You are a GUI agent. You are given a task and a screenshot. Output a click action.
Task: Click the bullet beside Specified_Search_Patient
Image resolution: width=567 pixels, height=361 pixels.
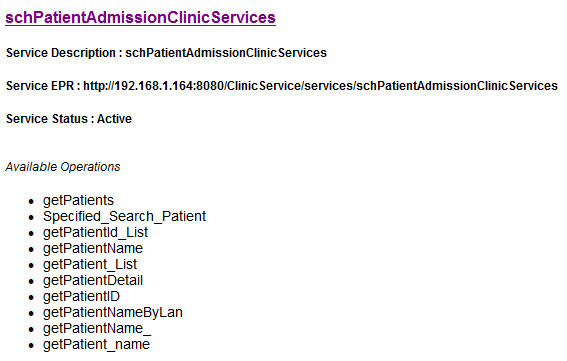point(31,217)
